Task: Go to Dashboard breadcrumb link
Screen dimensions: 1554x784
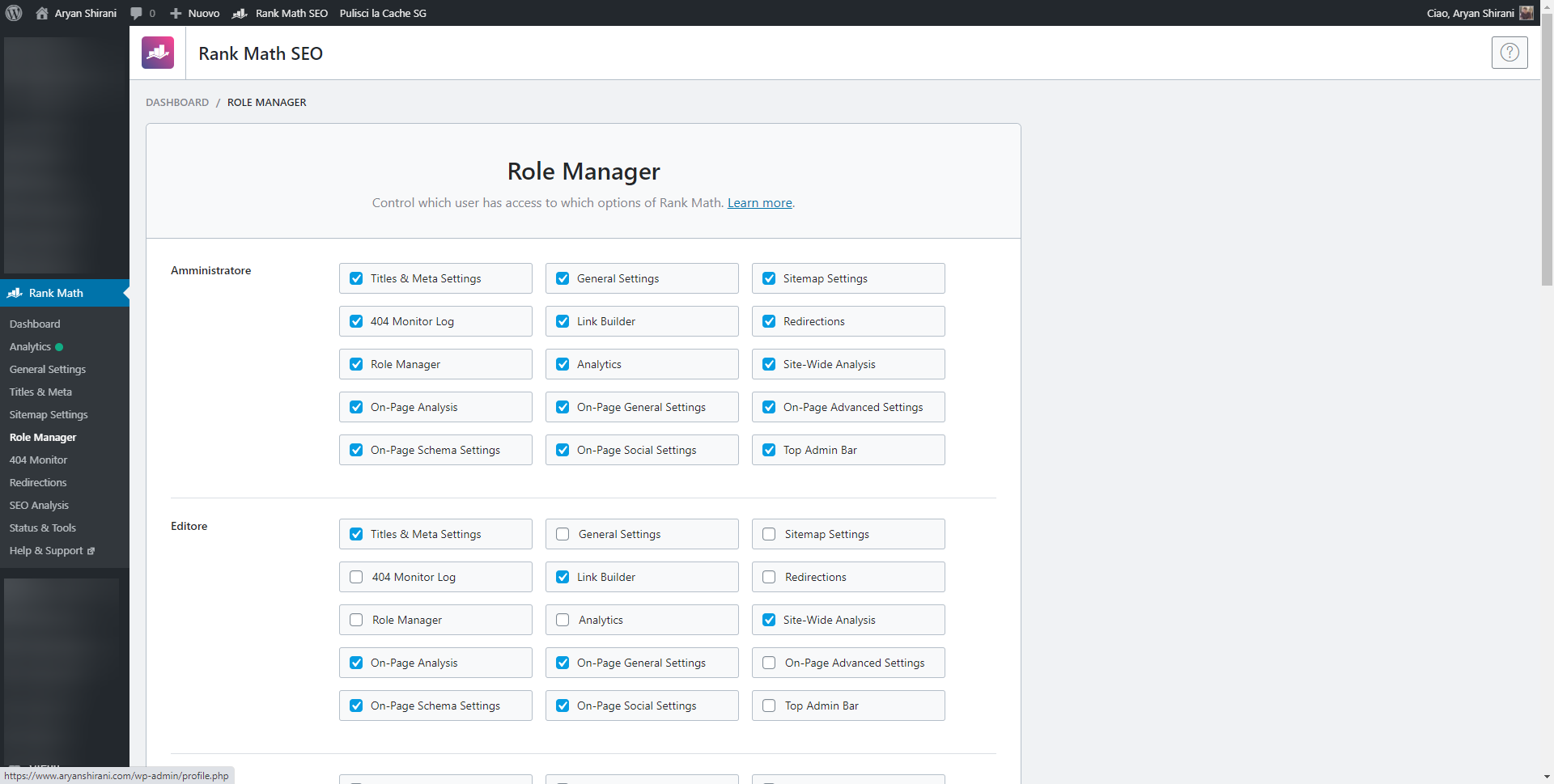Action: click(x=177, y=102)
